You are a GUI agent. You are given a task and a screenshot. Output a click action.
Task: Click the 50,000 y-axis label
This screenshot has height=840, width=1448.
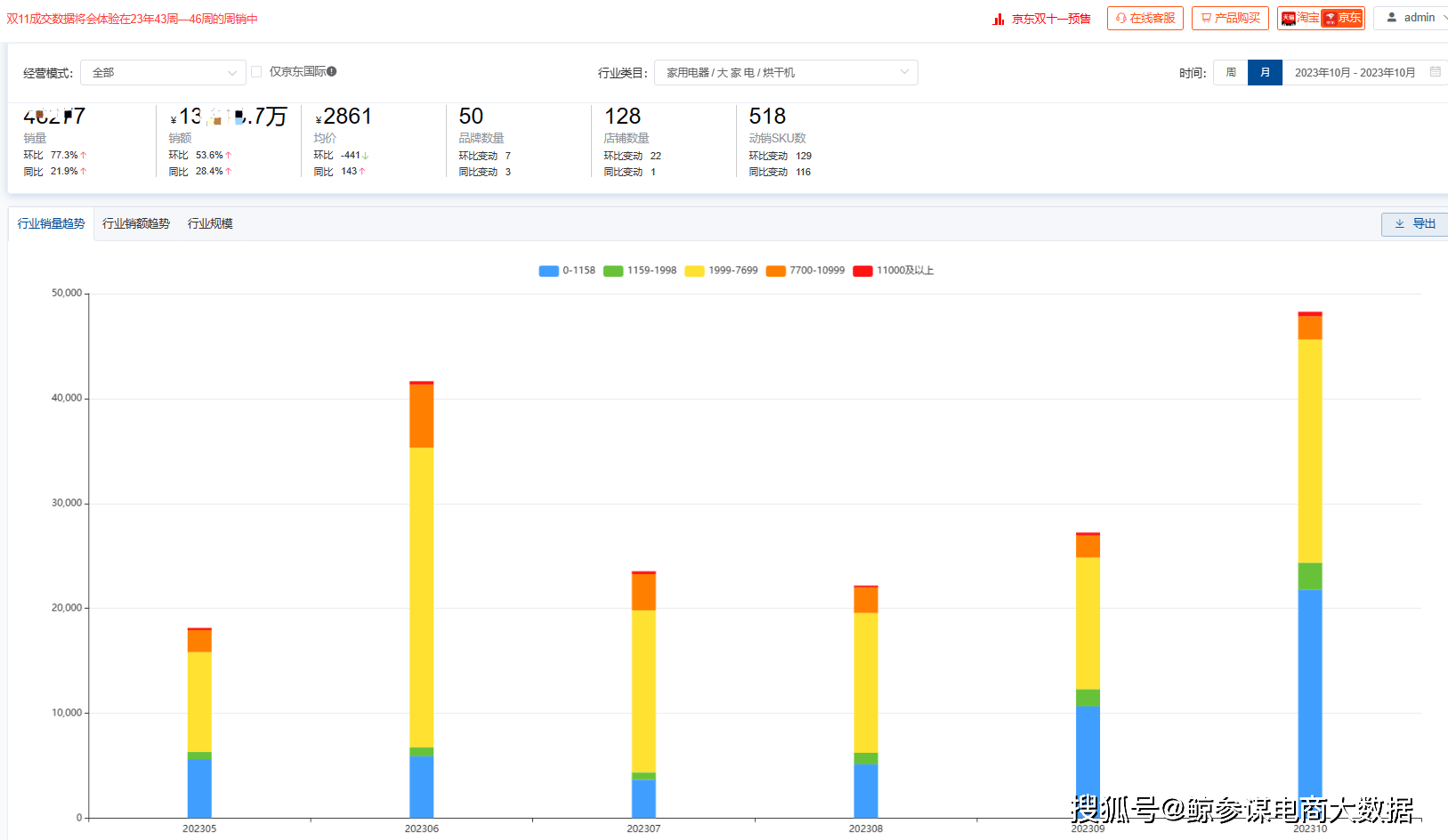coord(67,293)
